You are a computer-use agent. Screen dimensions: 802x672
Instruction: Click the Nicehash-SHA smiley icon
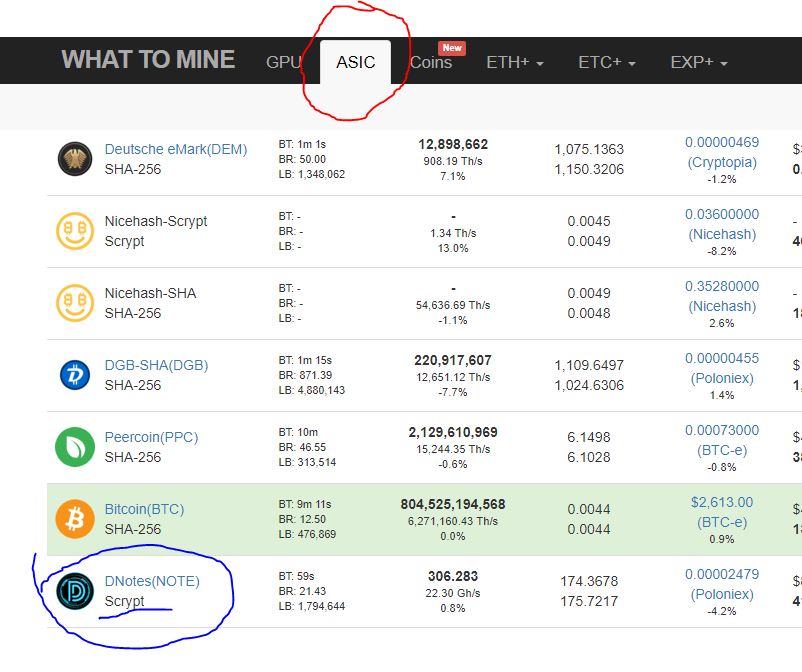(x=75, y=303)
